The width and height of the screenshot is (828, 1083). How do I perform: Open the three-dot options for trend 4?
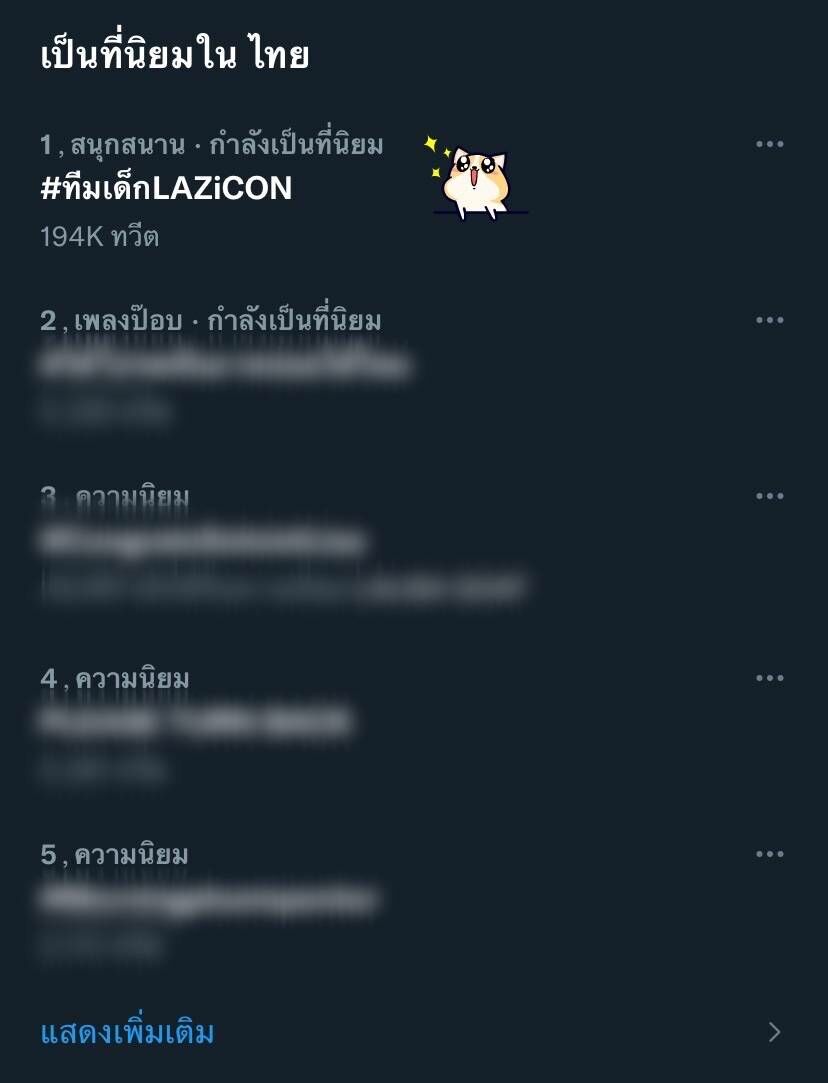pyautogui.click(x=769, y=678)
